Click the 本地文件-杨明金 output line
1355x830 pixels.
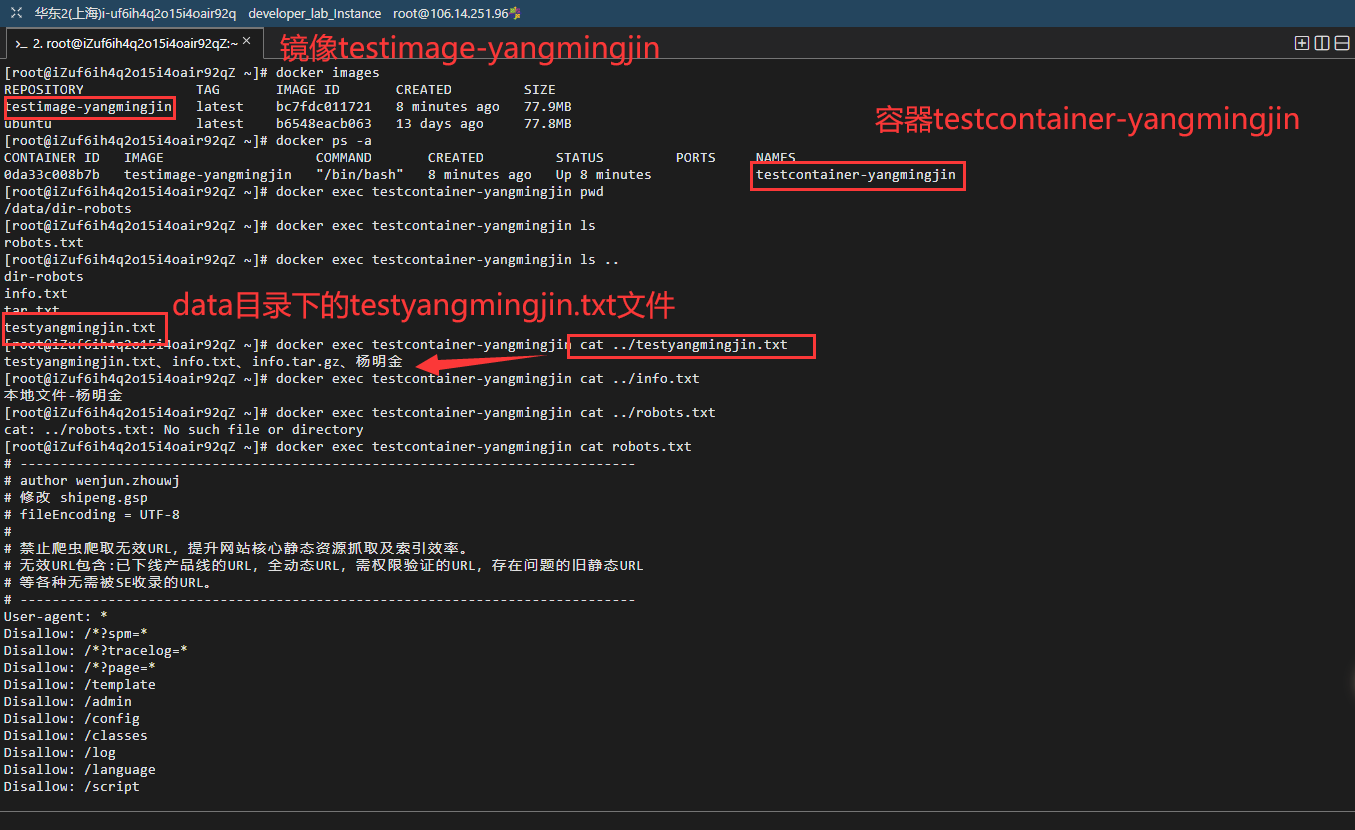(x=64, y=396)
